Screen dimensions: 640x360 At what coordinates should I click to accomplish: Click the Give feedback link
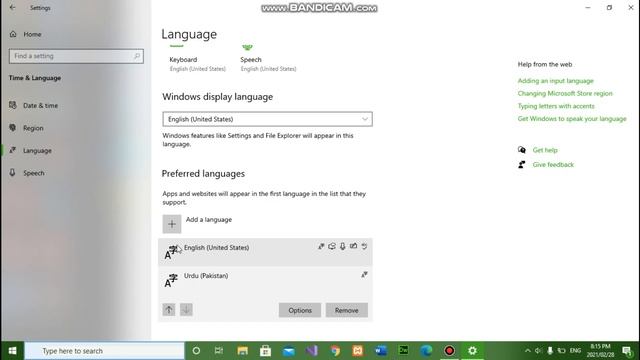pyautogui.click(x=553, y=164)
